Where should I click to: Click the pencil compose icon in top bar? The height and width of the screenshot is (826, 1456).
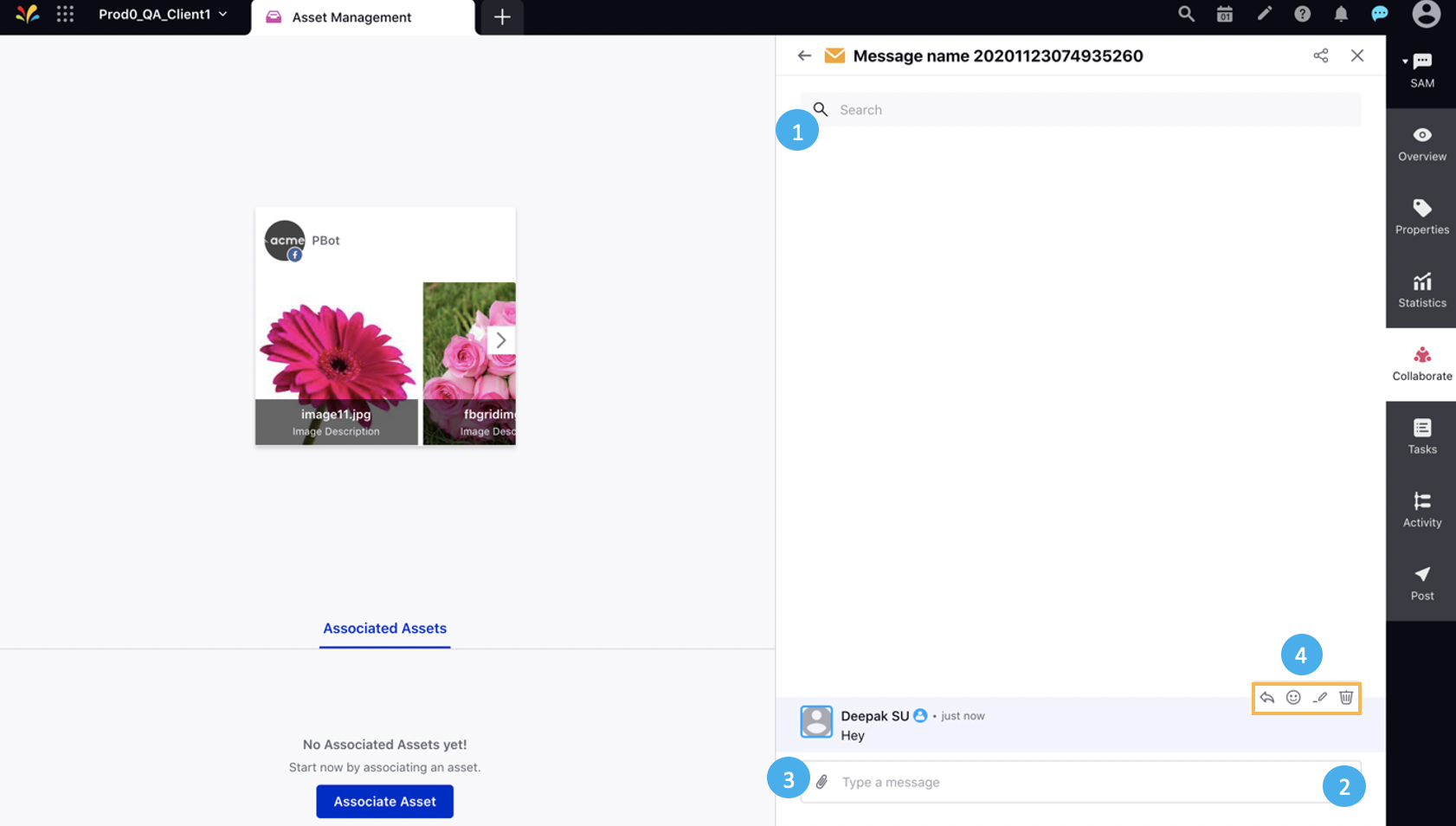1265,13
